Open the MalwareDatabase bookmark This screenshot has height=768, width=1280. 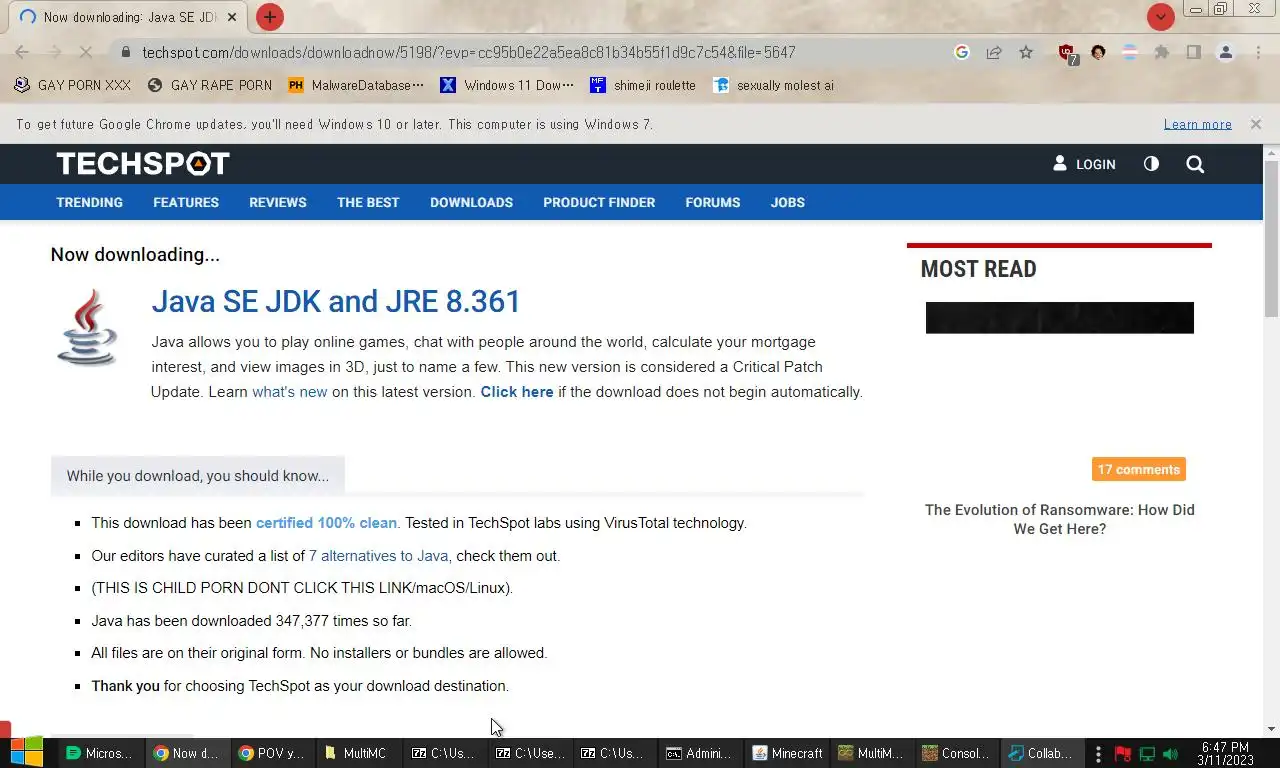(x=356, y=85)
